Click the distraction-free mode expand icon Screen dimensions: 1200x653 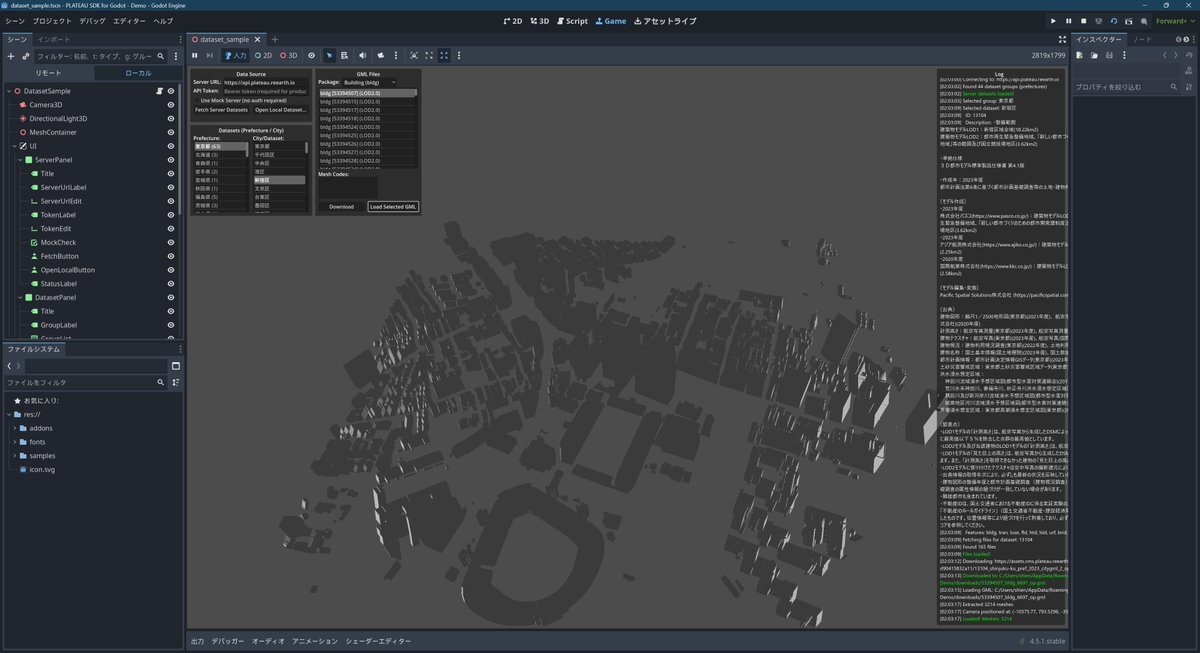click(x=1060, y=39)
